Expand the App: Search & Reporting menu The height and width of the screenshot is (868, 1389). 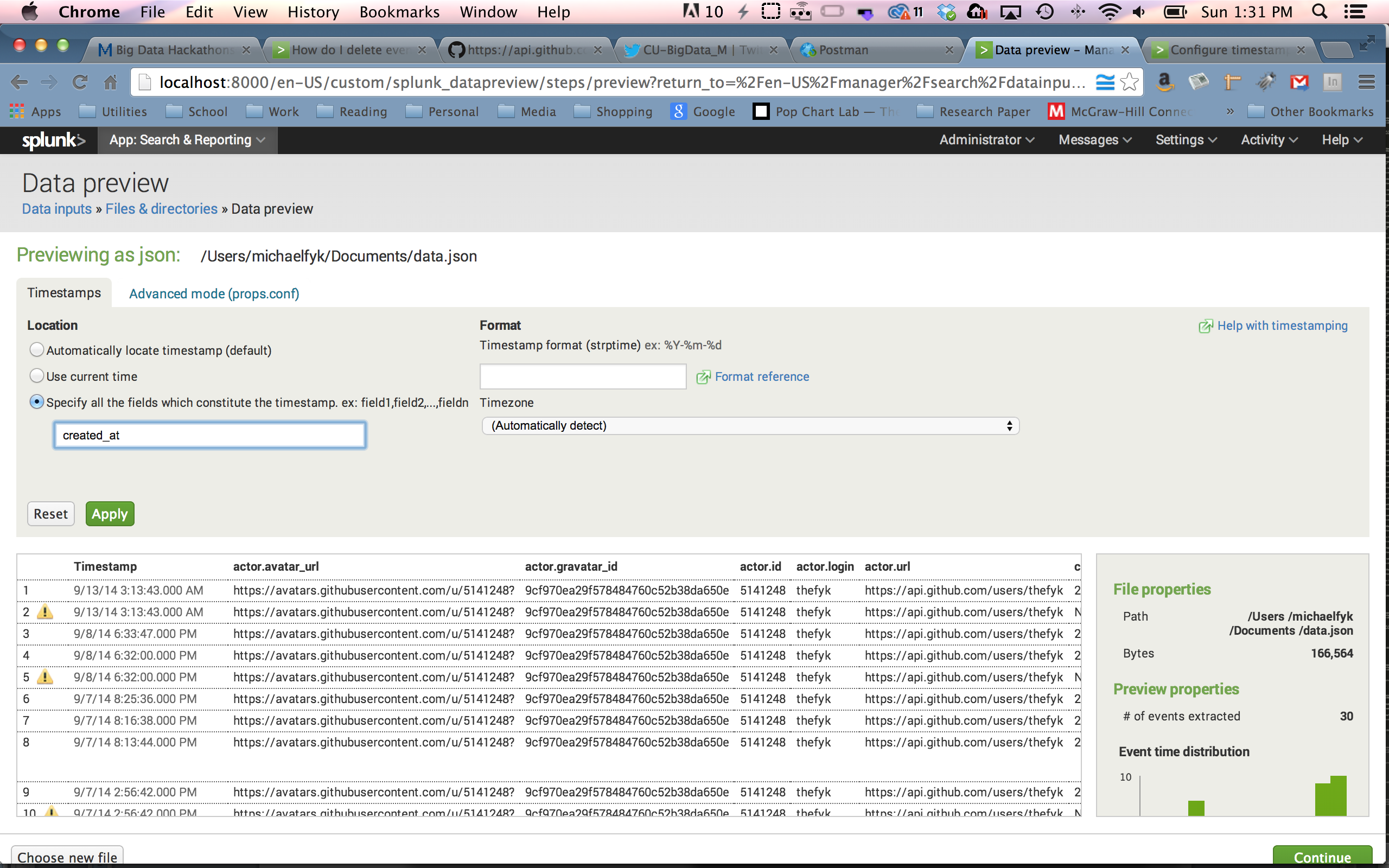click(187, 140)
